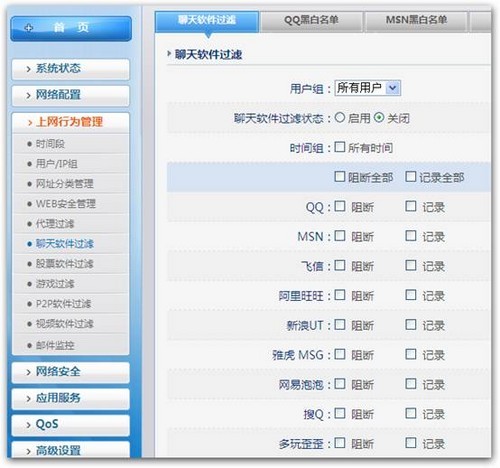Open the WEB安全管理 sidebar item

(x=71, y=204)
